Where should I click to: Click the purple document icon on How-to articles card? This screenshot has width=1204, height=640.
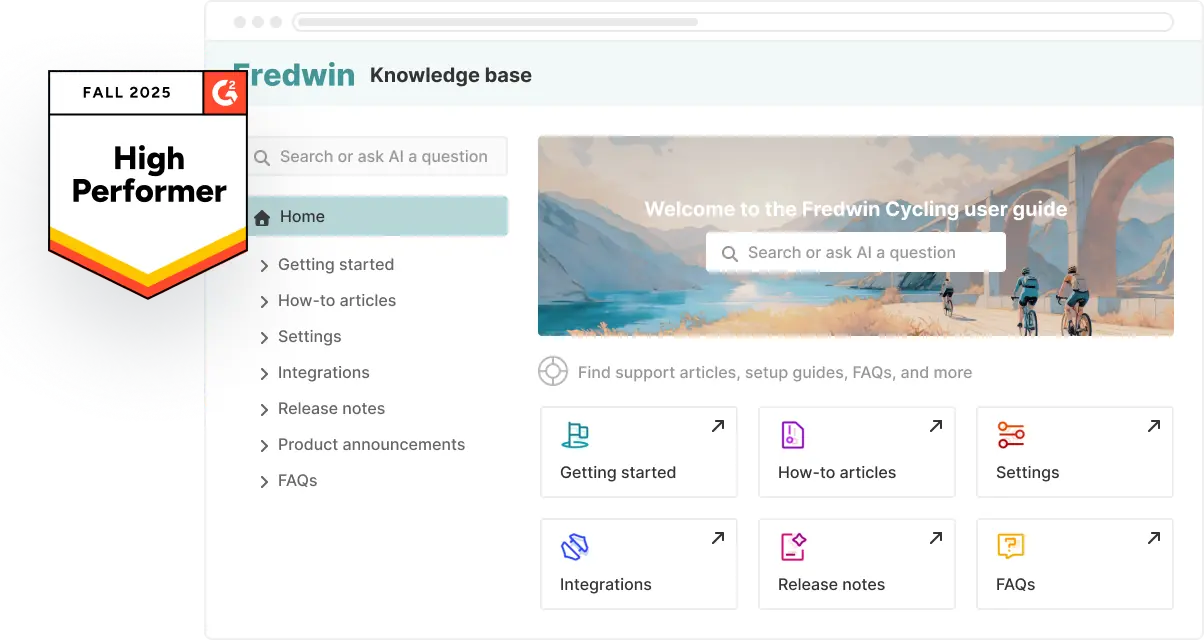pyautogui.click(x=792, y=436)
